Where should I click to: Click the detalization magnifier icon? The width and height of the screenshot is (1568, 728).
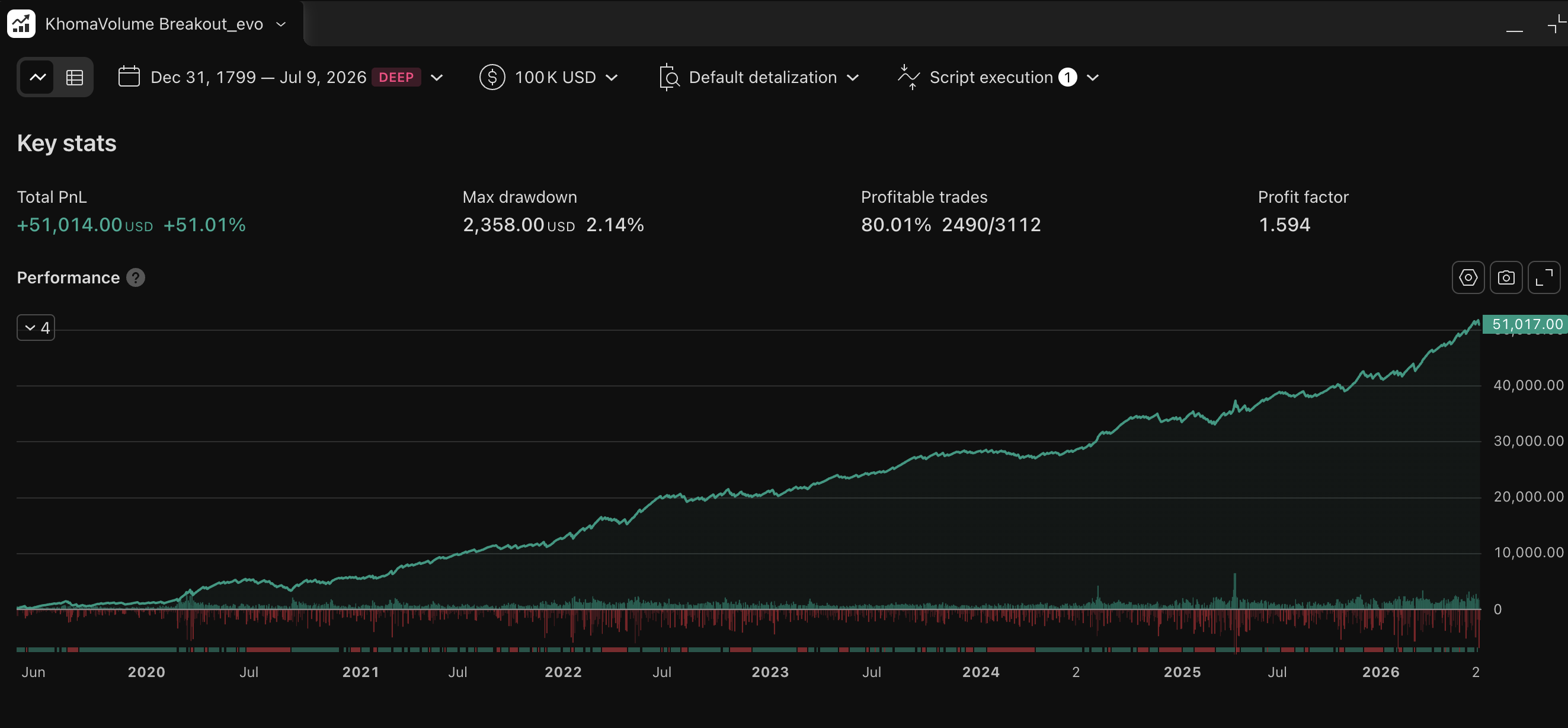click(669, 77)
